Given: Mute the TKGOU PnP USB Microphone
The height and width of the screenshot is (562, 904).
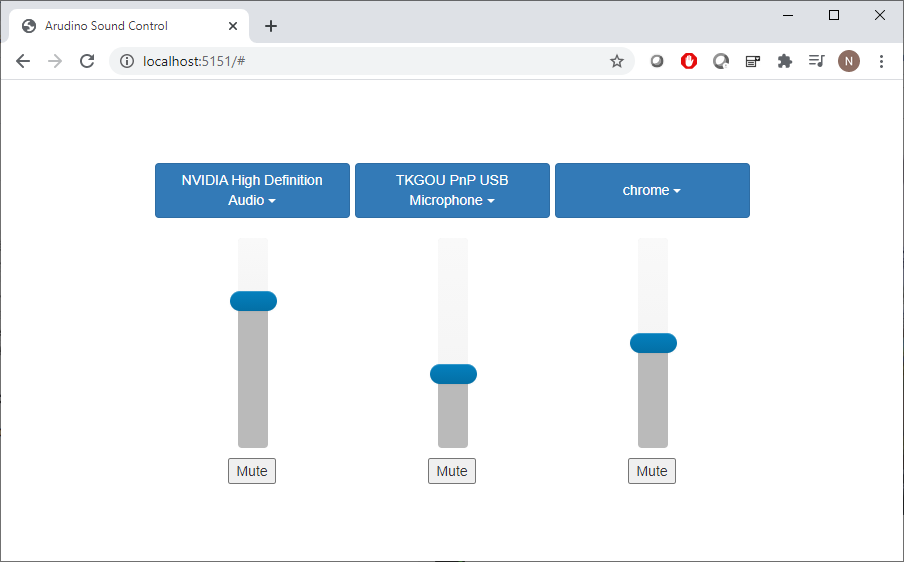Looking at the screenshot, I should (x=452, y=471).
